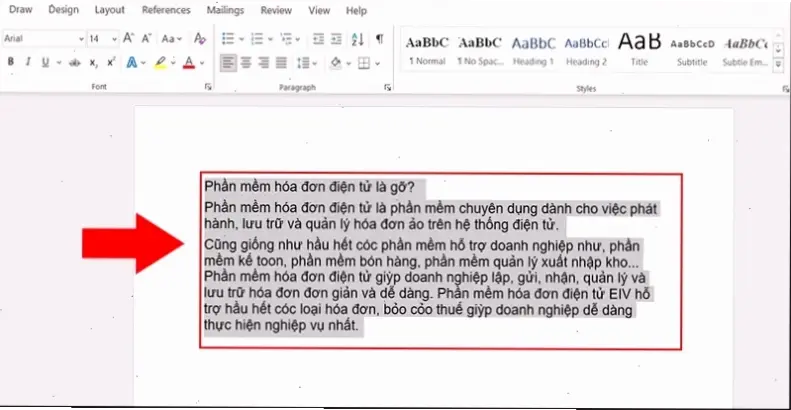The width and height of the screenshot is (791, 410).
Task: Click heading 'Phần mềm hóa đơn điện tử là gỡ?'
Action: [x=309, y=187]
